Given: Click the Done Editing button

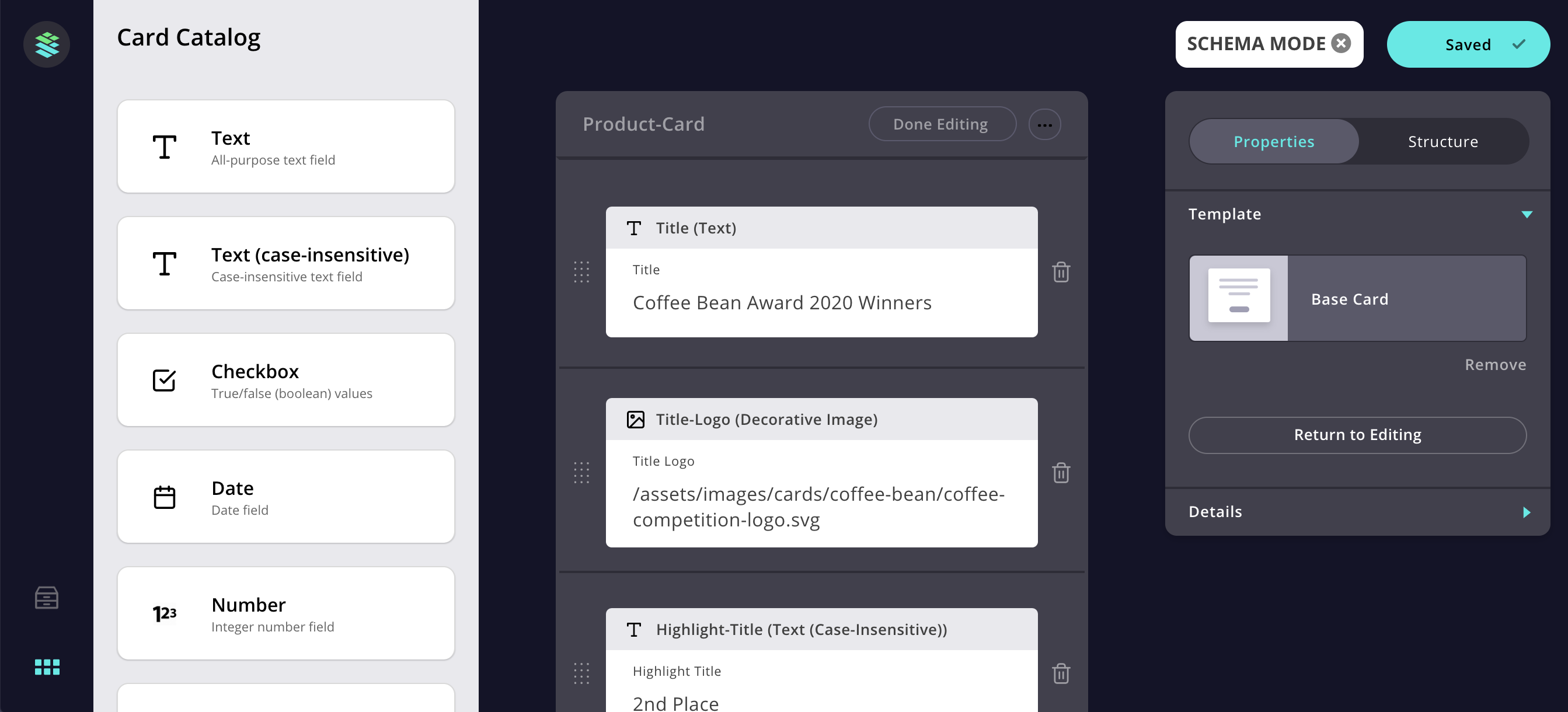Looking at the screenshot, I should click(941, 124).
